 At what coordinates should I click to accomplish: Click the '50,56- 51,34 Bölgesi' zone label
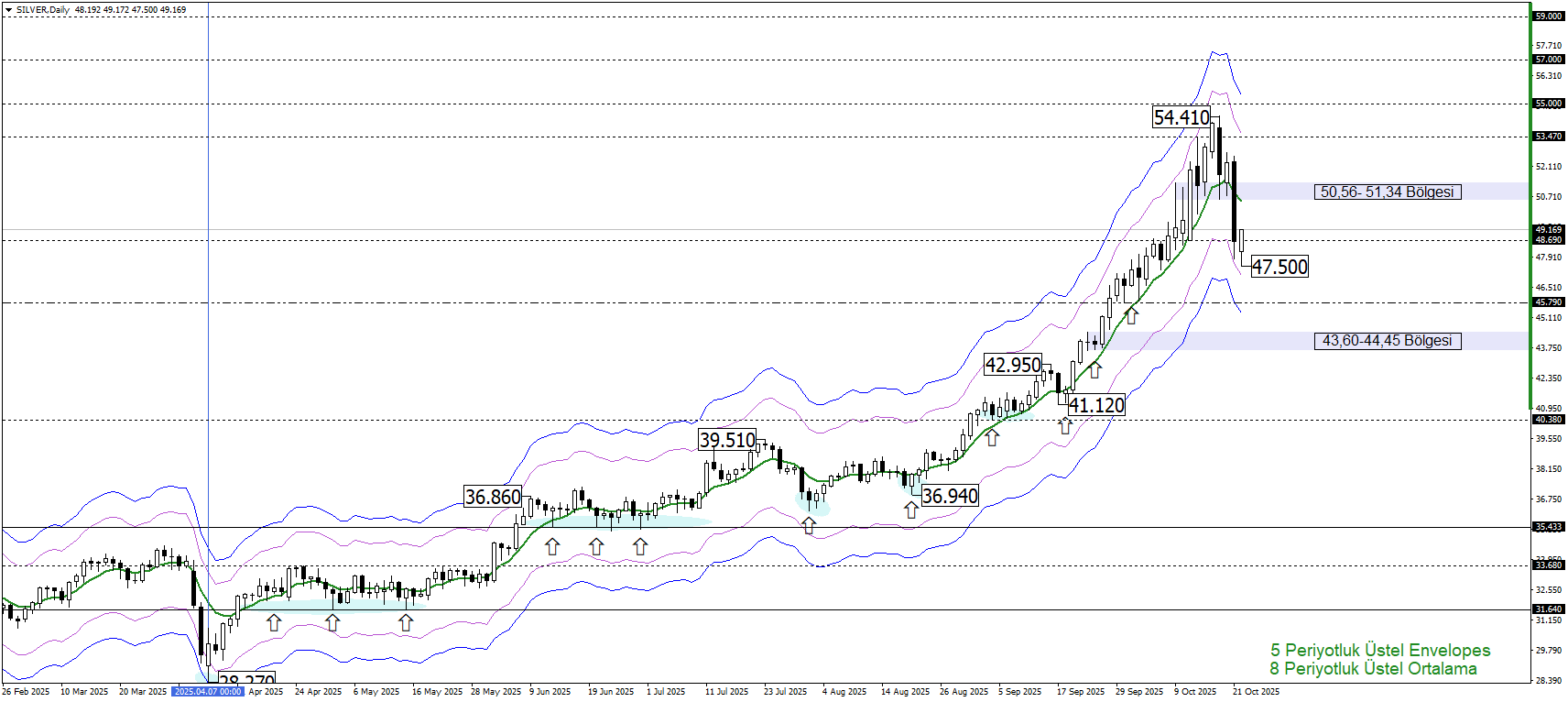[1388, 192]
